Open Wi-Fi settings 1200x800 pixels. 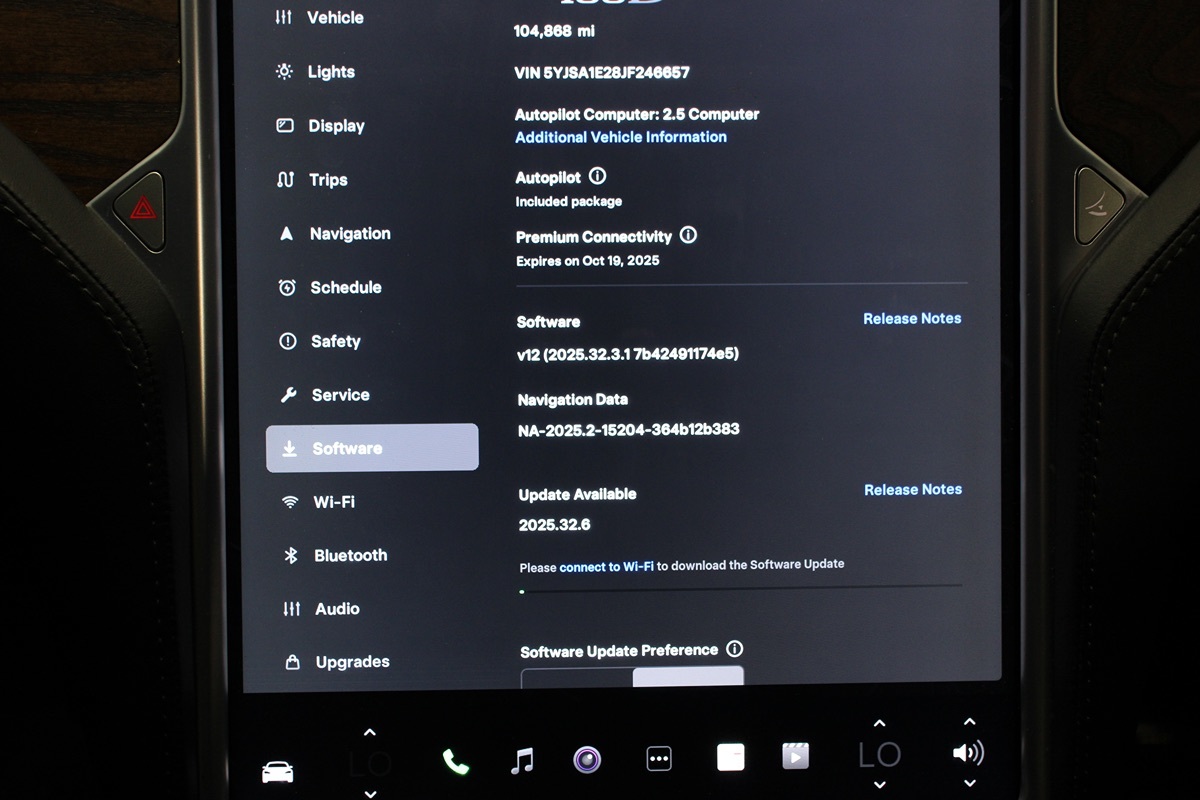(x=319, y=502)
